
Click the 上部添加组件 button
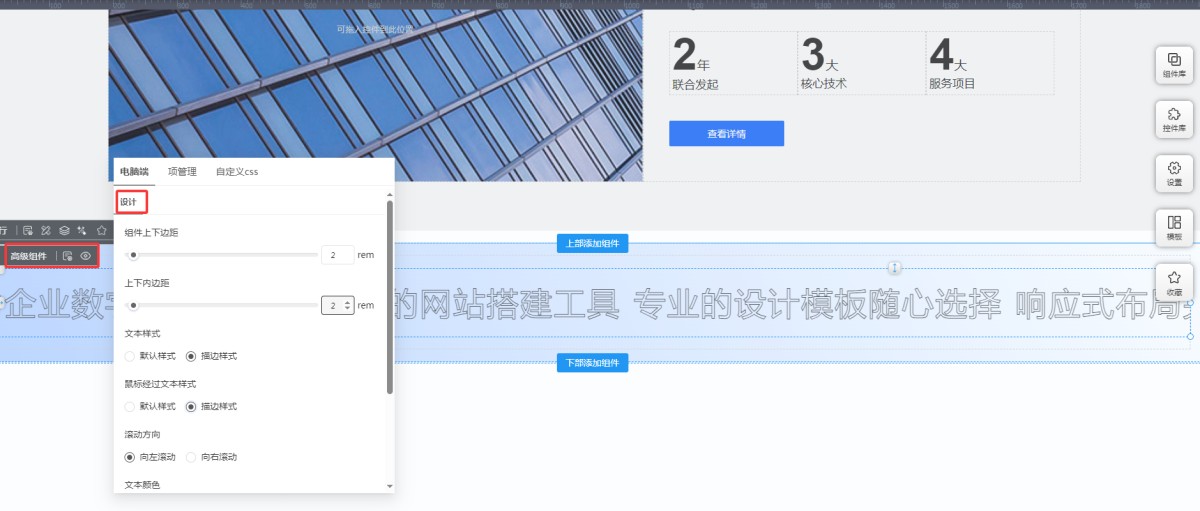point(592,243)
